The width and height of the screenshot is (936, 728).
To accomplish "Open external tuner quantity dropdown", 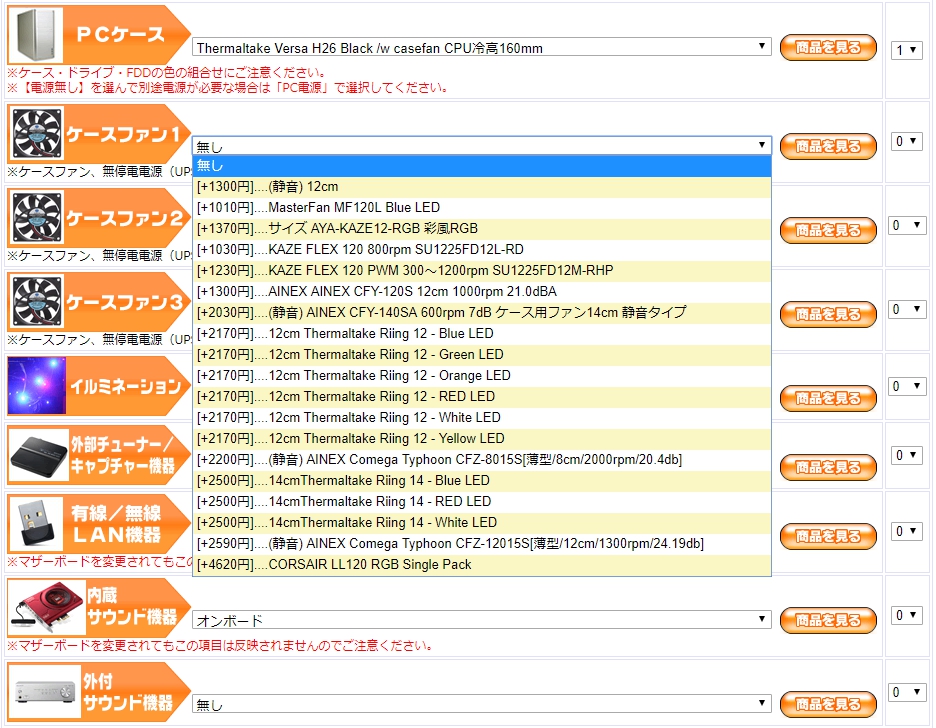I will click(906, 456).
